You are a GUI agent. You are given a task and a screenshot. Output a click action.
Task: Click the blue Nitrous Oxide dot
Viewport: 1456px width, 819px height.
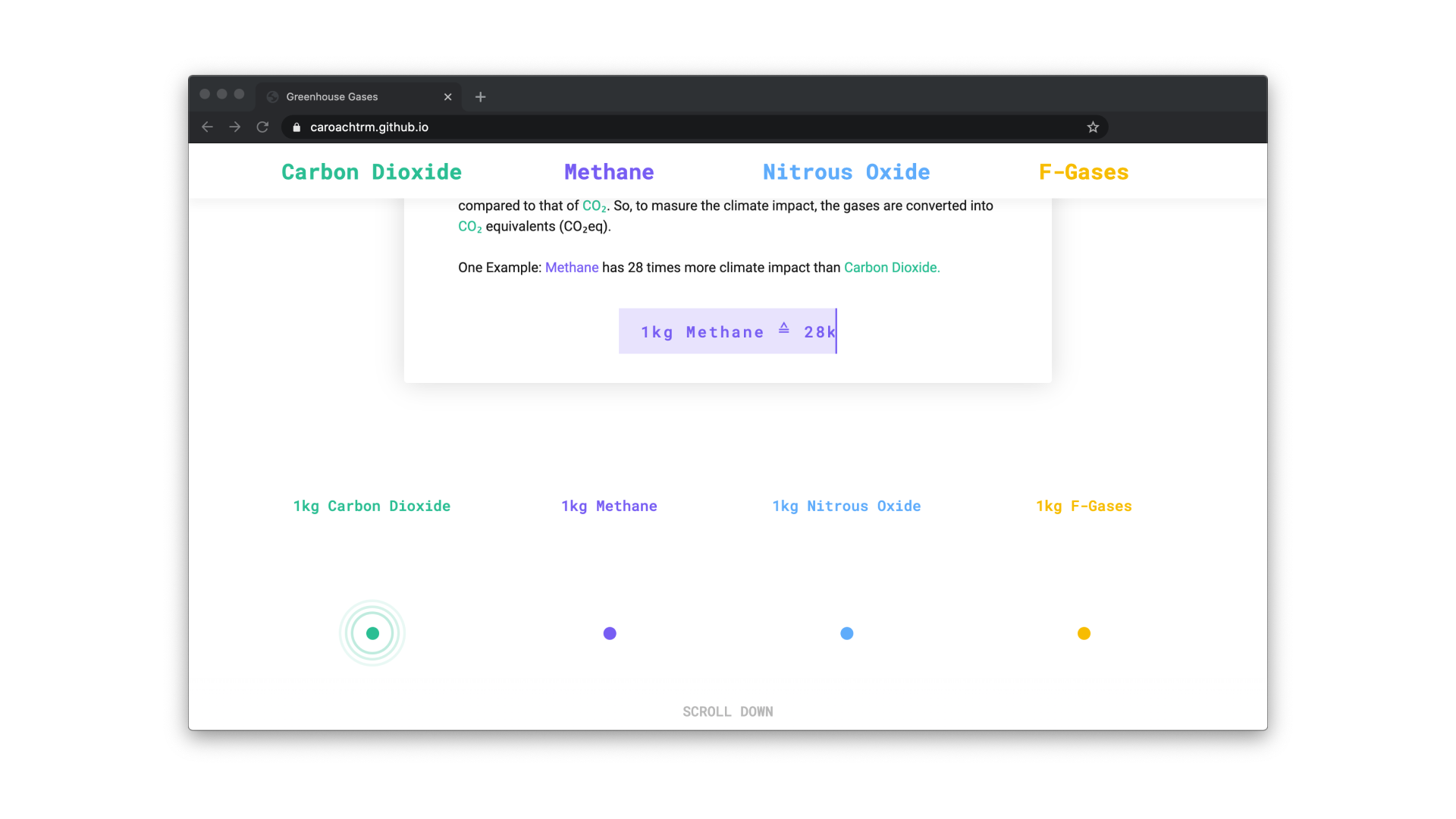pyautogui.click(x=847, y=633)
